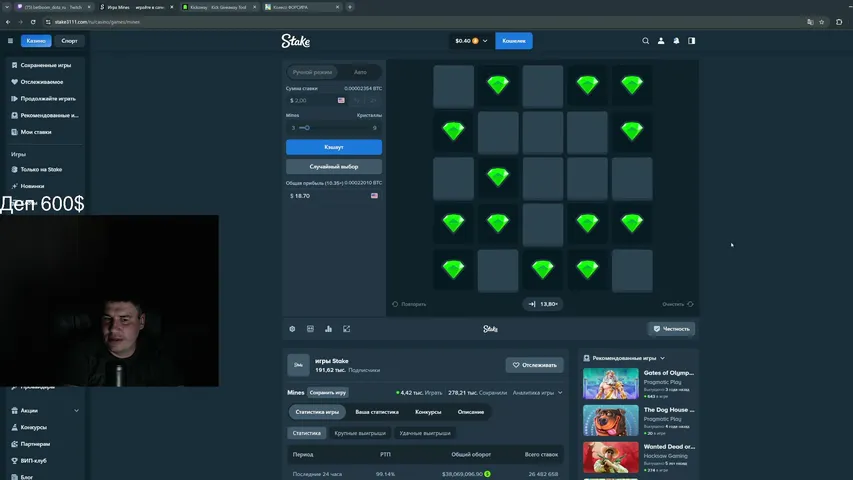Open game settings gear below the board
This screenshot has width=853, height=480.
(x=292, y=329)
